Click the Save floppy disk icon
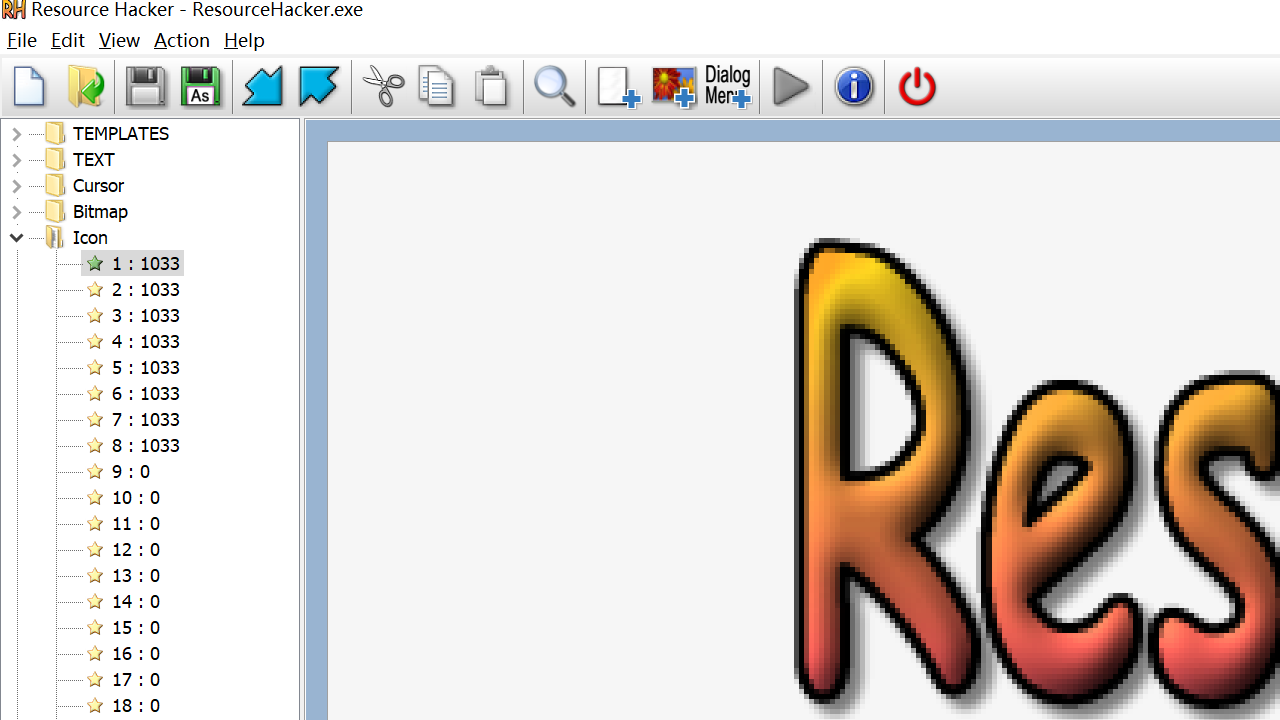Screen dimensions: 1280x720 coord(146,87)
